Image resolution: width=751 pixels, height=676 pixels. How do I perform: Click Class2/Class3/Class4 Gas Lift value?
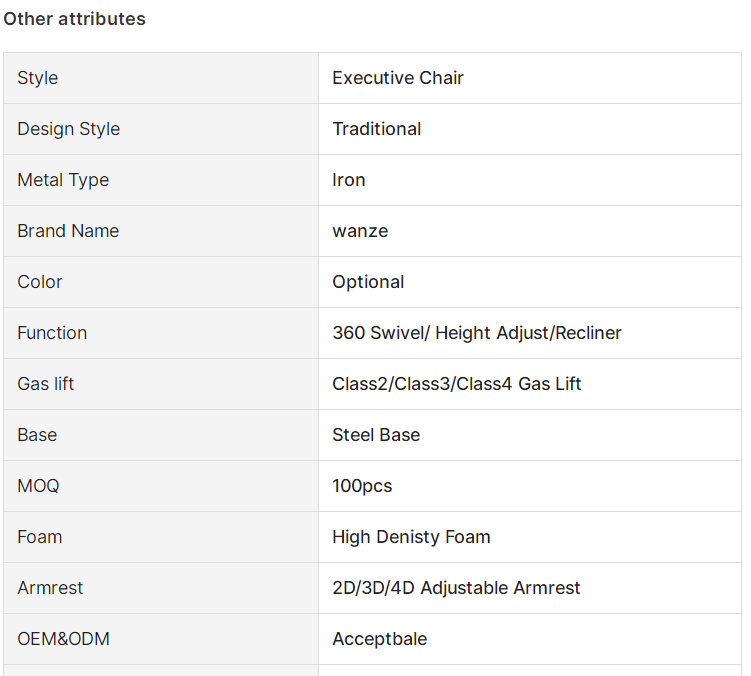point(456,384)
